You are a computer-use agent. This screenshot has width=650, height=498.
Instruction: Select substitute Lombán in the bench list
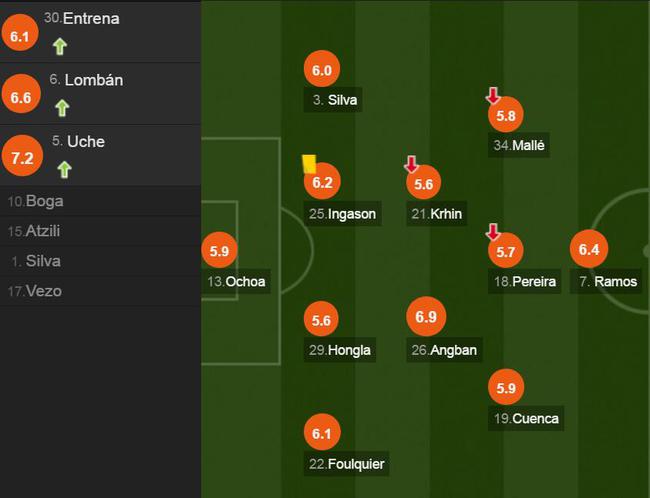(94, 80)
